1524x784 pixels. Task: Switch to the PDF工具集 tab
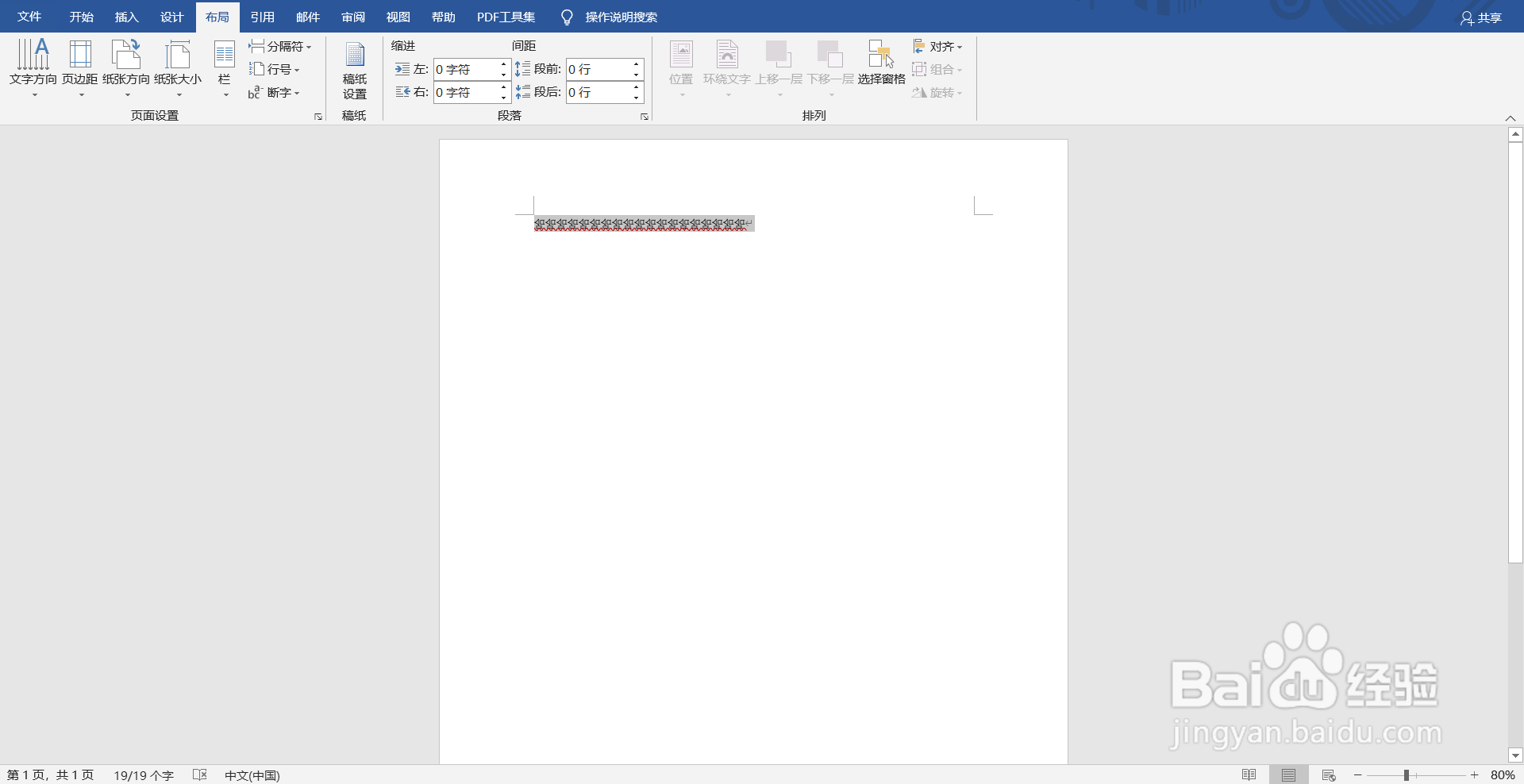click(x=506, y=17)
